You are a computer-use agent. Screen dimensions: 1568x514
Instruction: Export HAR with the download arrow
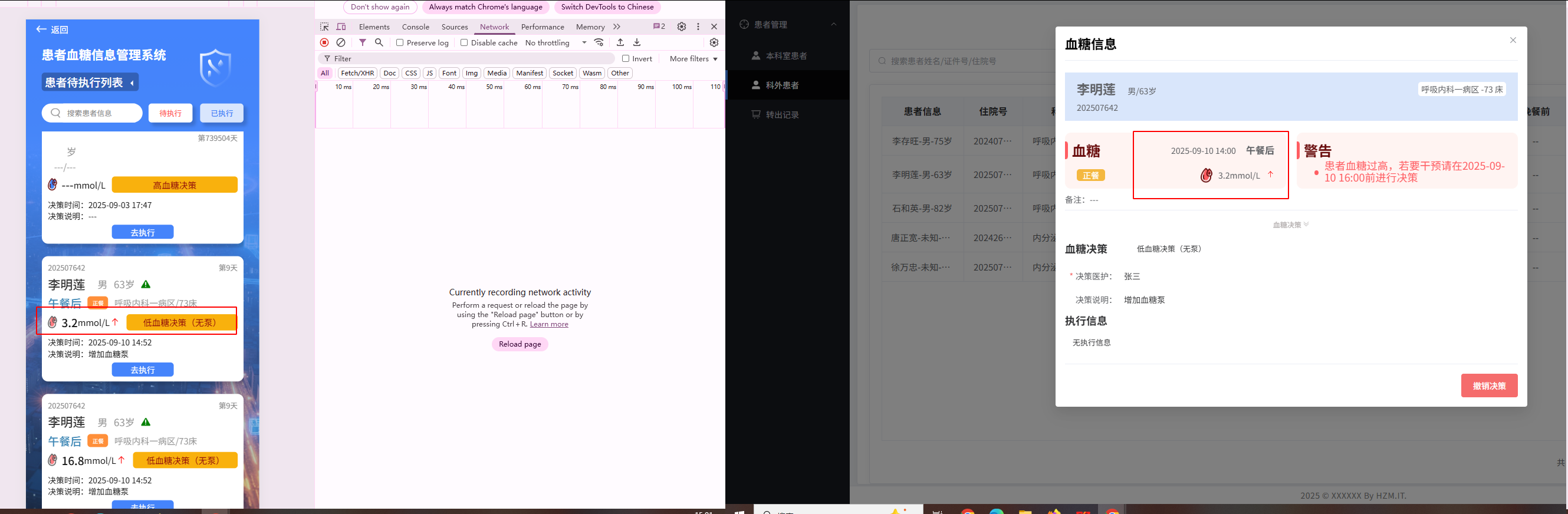(637, 42)
